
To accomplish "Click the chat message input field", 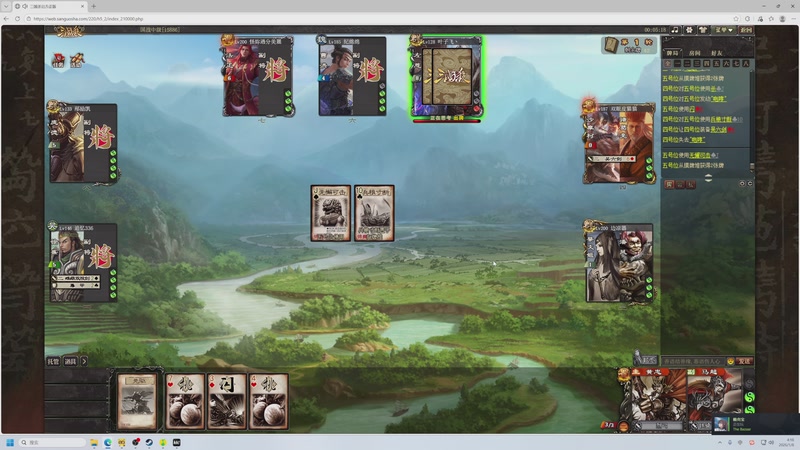I will (x=693, y=361).
